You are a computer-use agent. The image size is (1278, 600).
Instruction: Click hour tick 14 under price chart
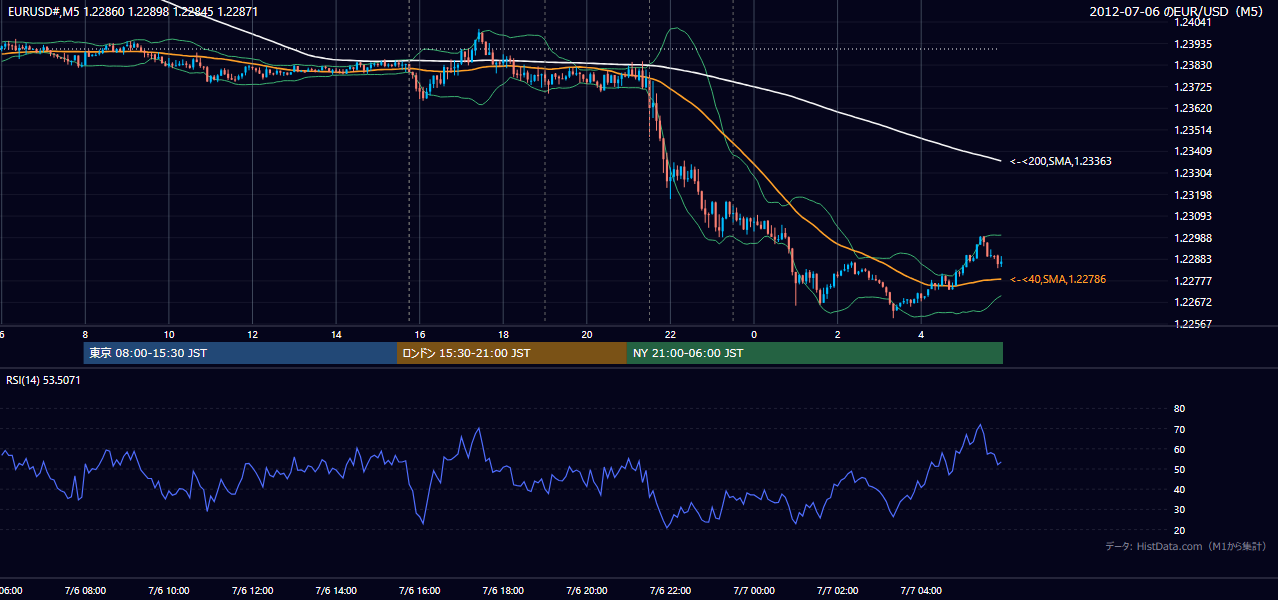point(336,334)
